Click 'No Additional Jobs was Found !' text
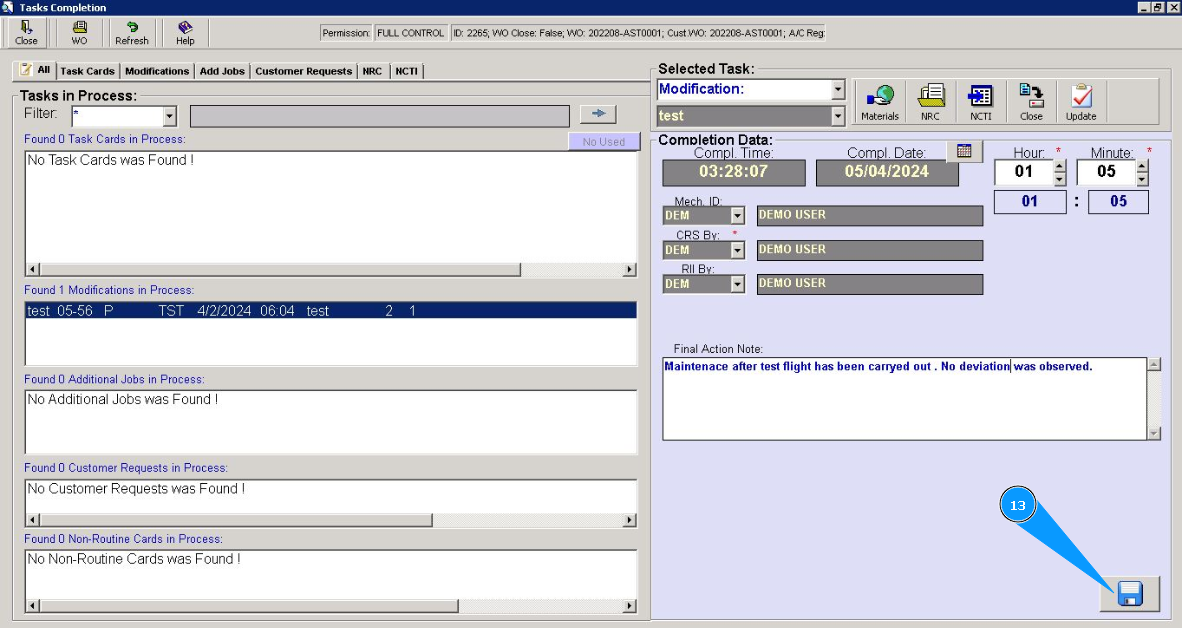This screenshot has height=629, width=1182. click(123, 400)
